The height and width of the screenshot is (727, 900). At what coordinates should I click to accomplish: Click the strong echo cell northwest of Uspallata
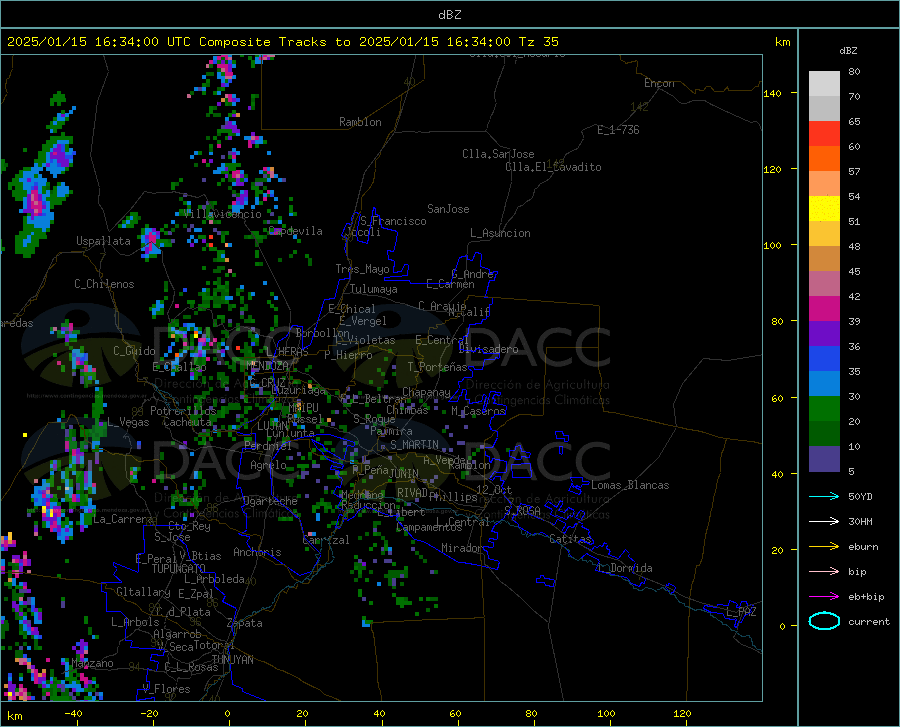click(x=37, y=201)
